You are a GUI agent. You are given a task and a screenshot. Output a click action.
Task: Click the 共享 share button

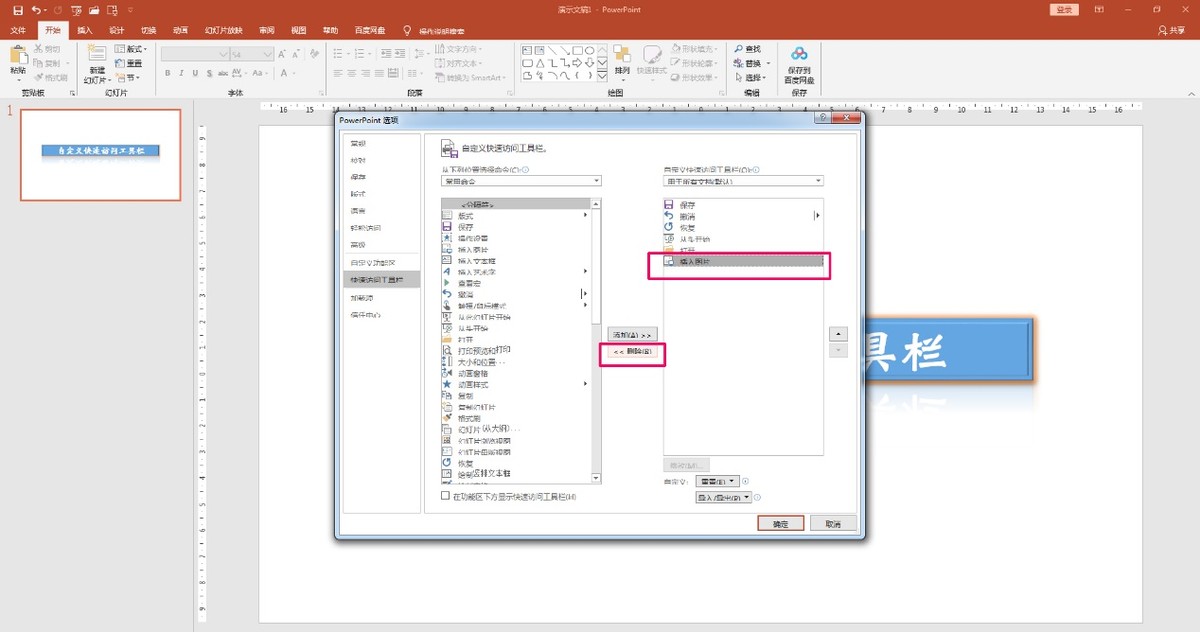(1171, 31)
